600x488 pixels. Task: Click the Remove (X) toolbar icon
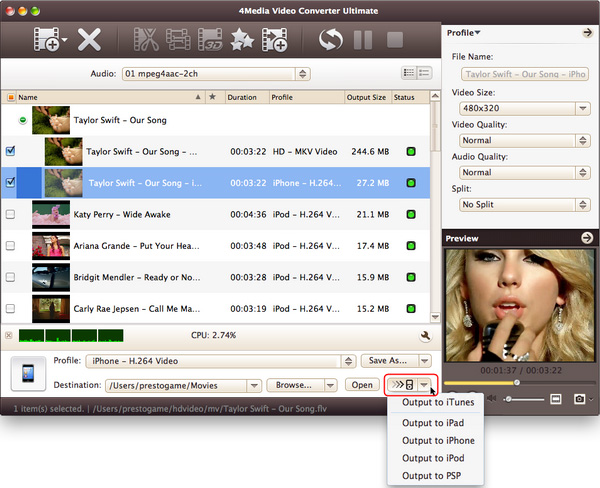point(90,40)
